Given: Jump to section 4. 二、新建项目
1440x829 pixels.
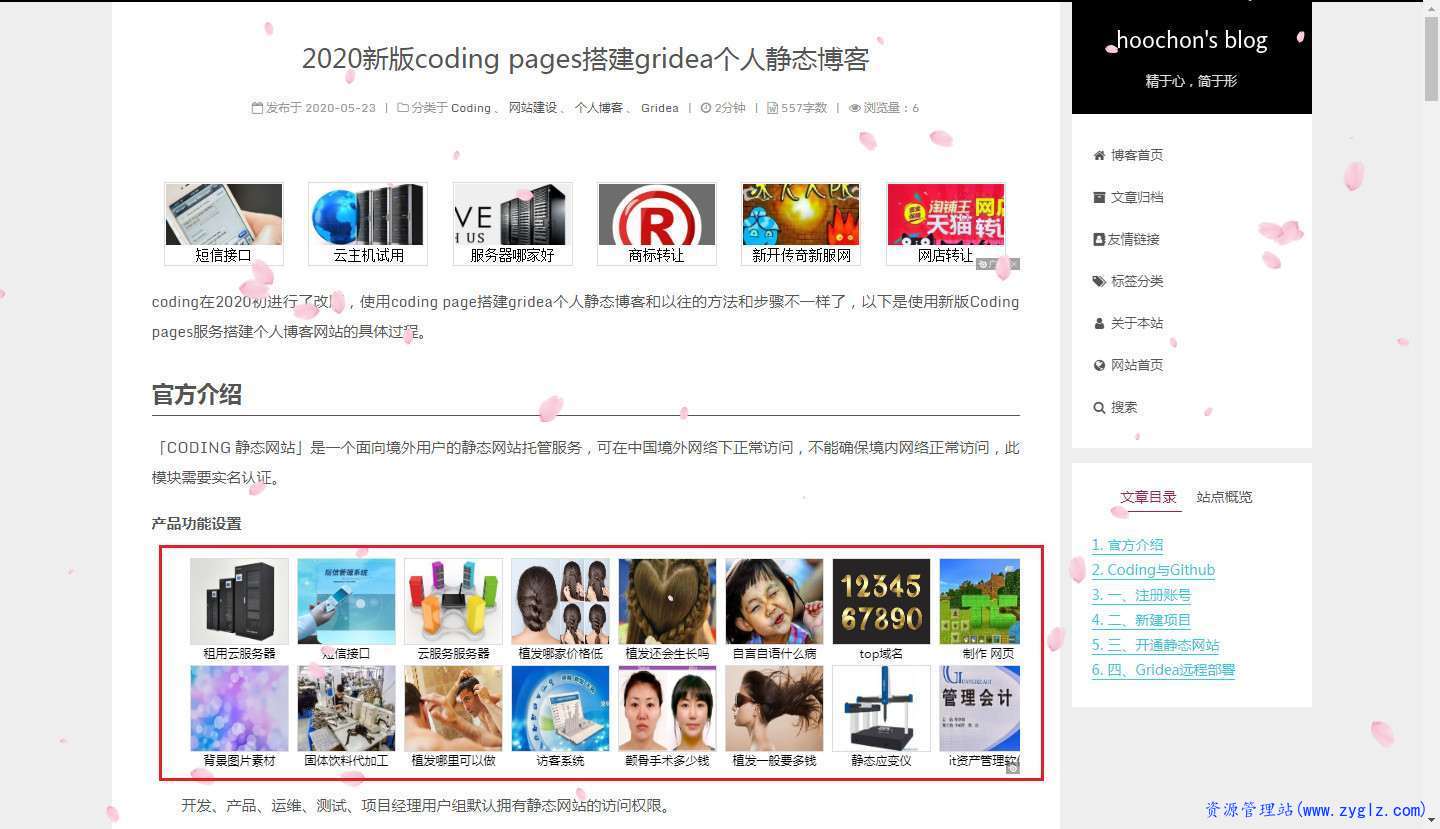Looking at the screenshot, I should click(x=1141, y=620).
